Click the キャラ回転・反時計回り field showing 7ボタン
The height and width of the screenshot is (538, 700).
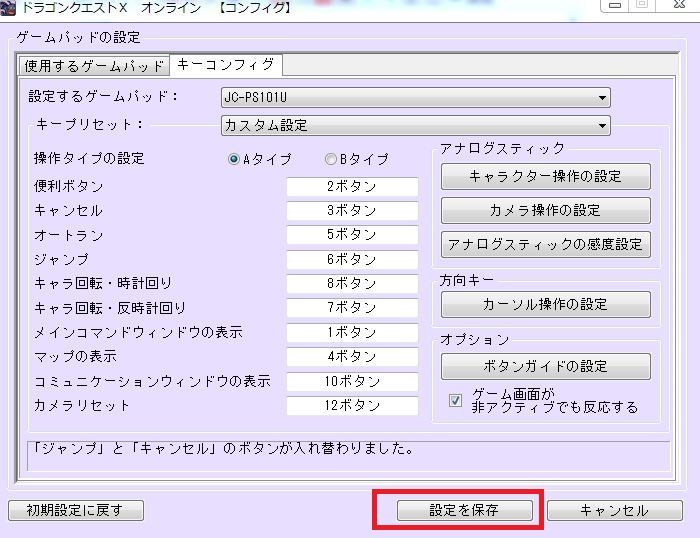point(352,308)
